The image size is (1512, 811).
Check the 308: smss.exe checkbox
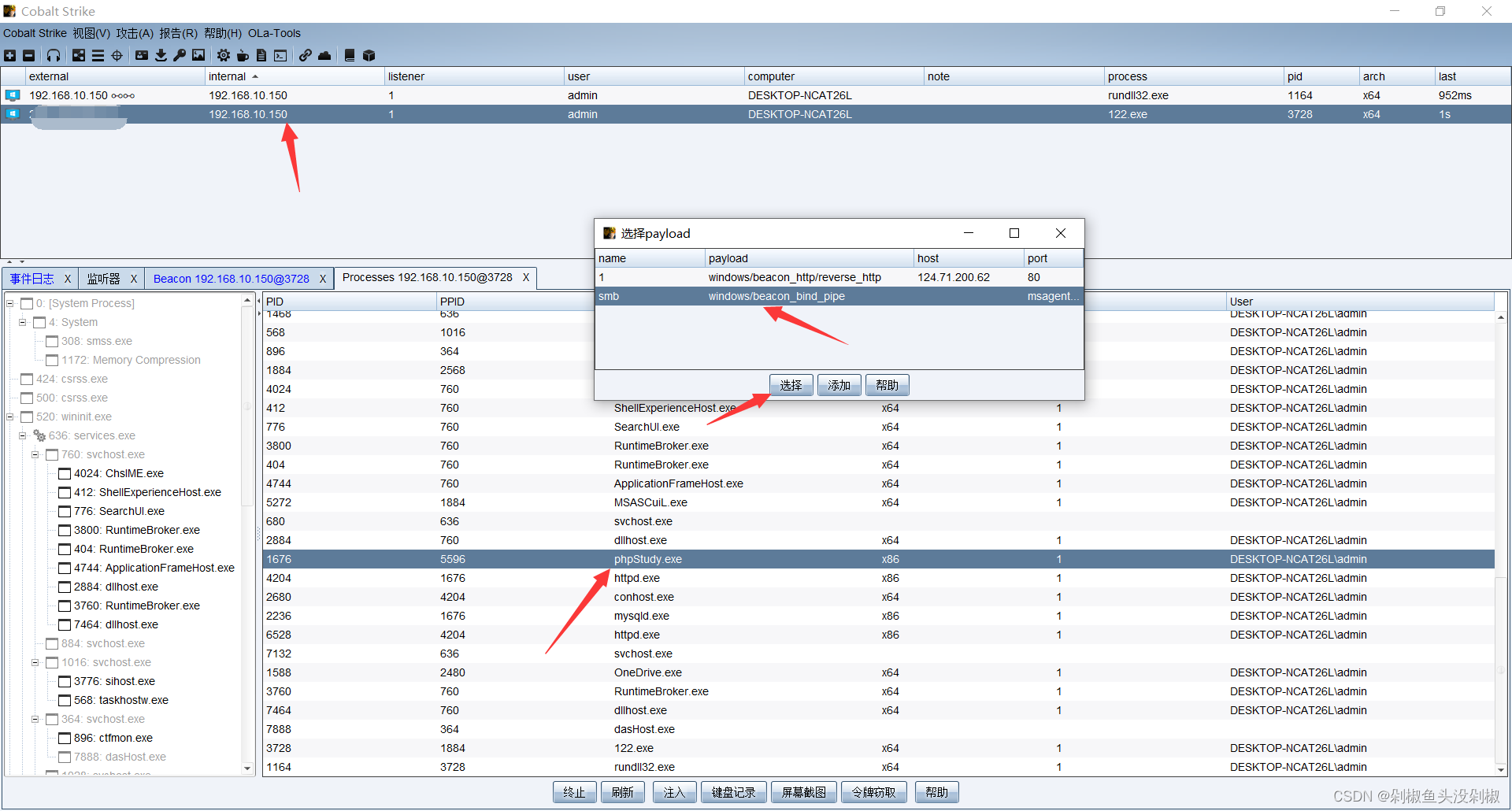point(52,342)
